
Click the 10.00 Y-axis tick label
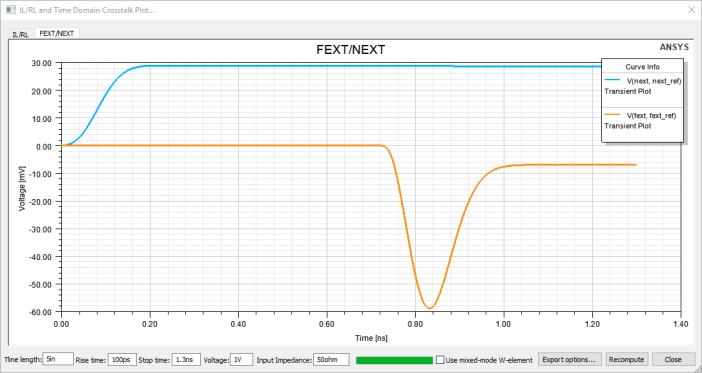click(43, 118)
